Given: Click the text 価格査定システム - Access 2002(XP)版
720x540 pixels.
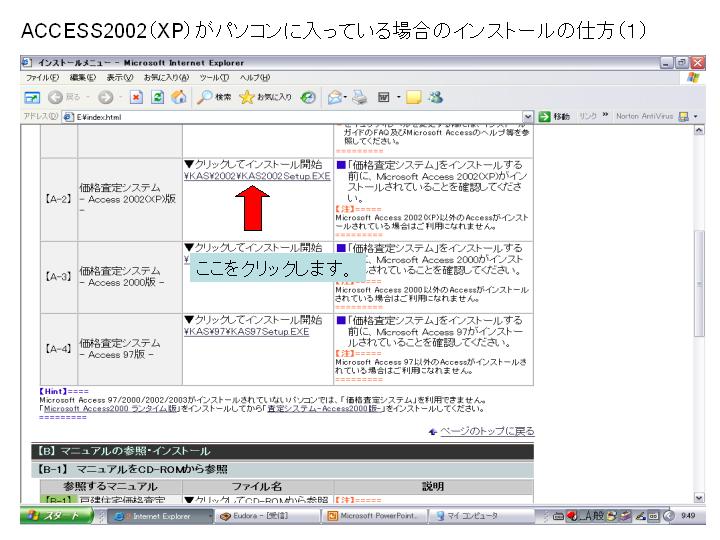Looking at the screenshot, I should 128,199.
